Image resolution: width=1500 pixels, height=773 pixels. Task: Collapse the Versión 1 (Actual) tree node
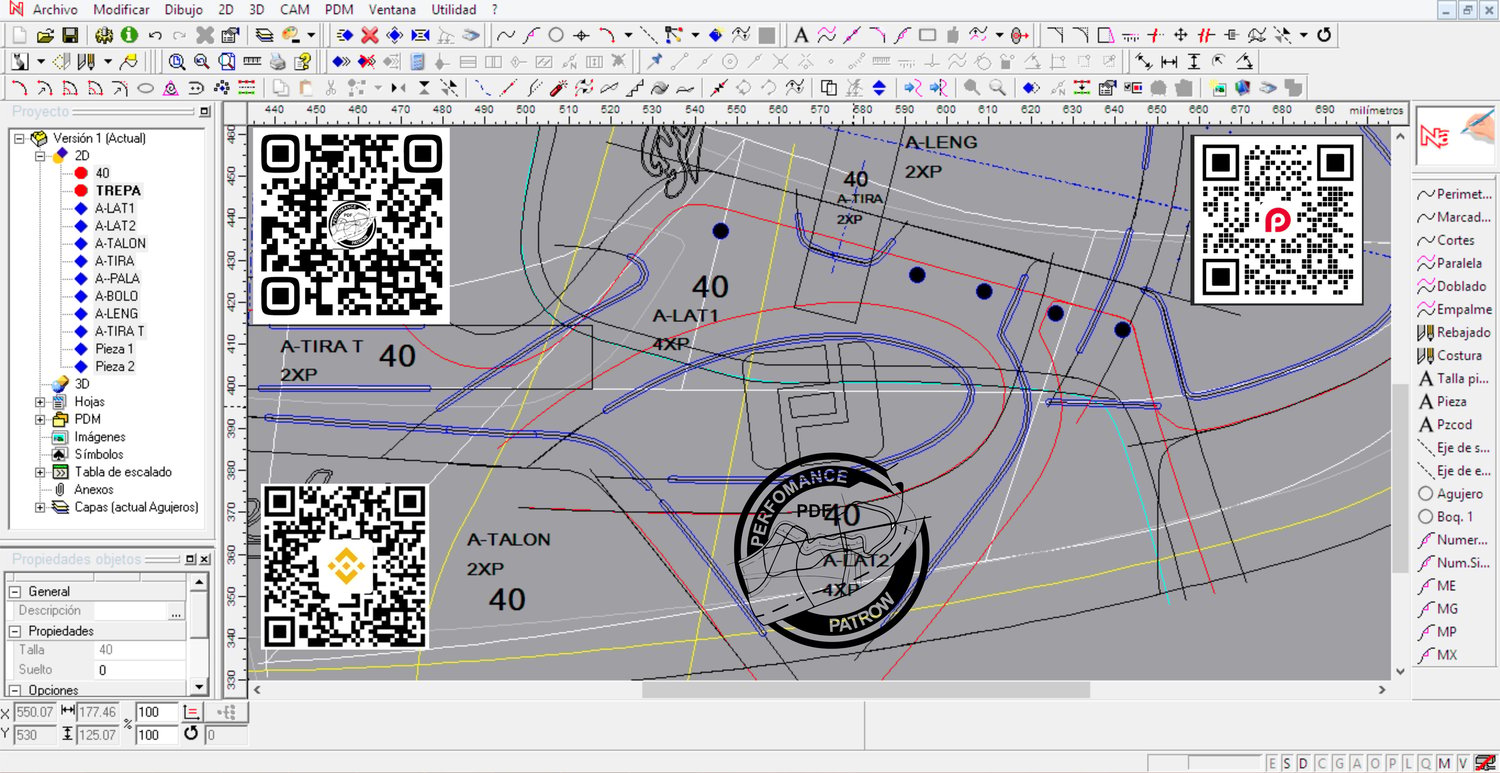click(19, 138)
